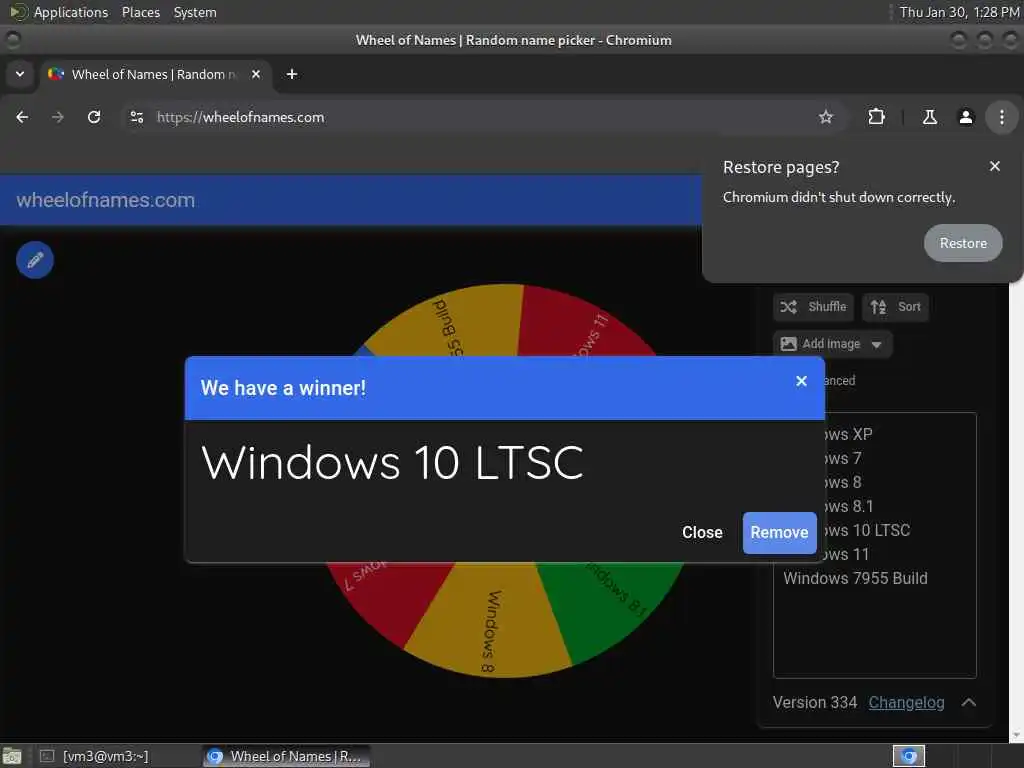This screenshot has height=768, width=1024.
Task: Open the Add image dropdown
Action: point(832,344)
